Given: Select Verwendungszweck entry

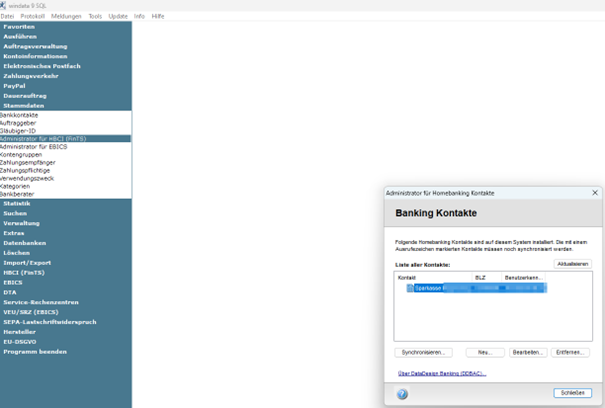Looking at the screenshot, I should (x=66, y=178).
